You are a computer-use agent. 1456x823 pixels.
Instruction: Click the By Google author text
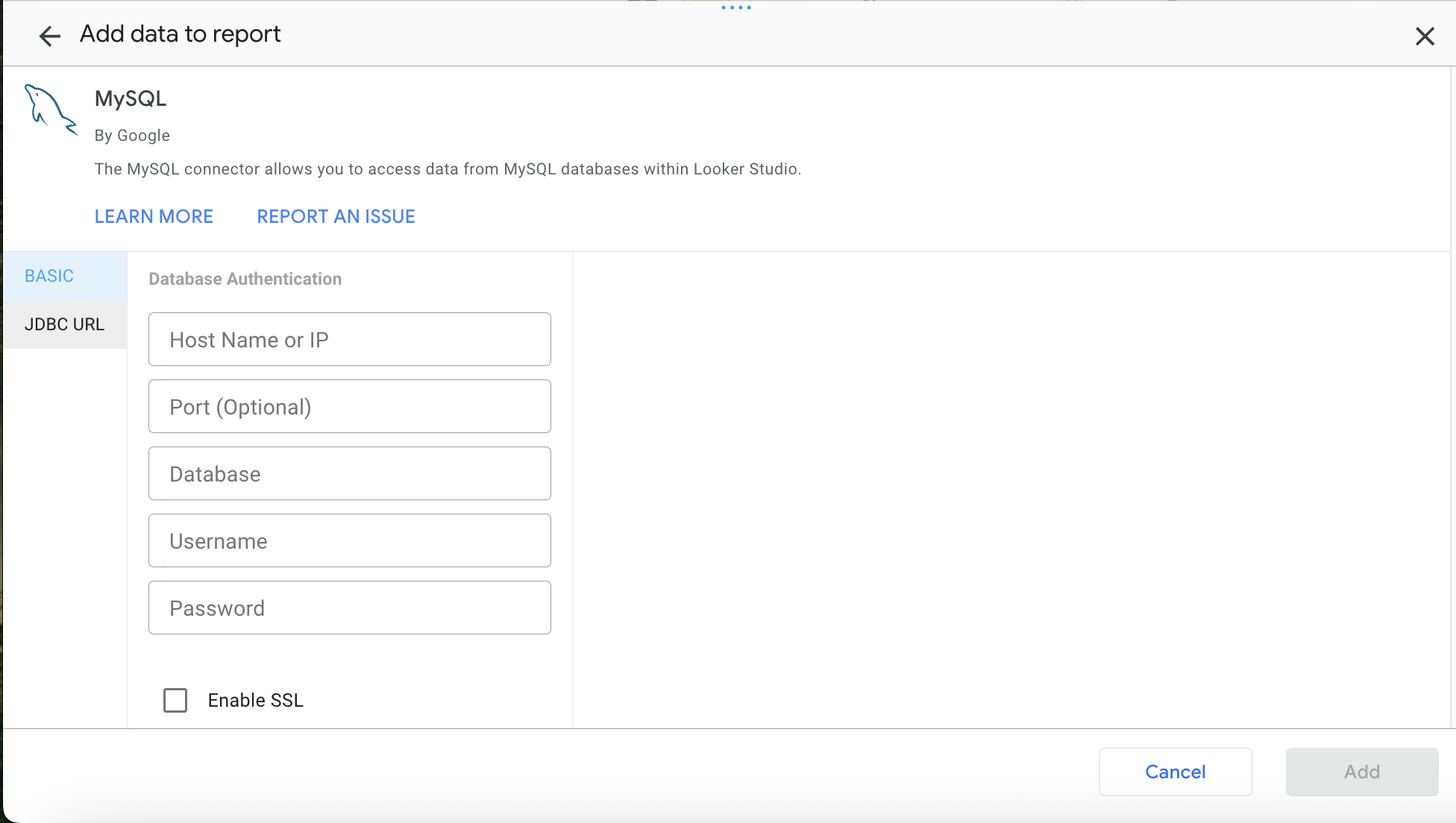coord(132,136)
